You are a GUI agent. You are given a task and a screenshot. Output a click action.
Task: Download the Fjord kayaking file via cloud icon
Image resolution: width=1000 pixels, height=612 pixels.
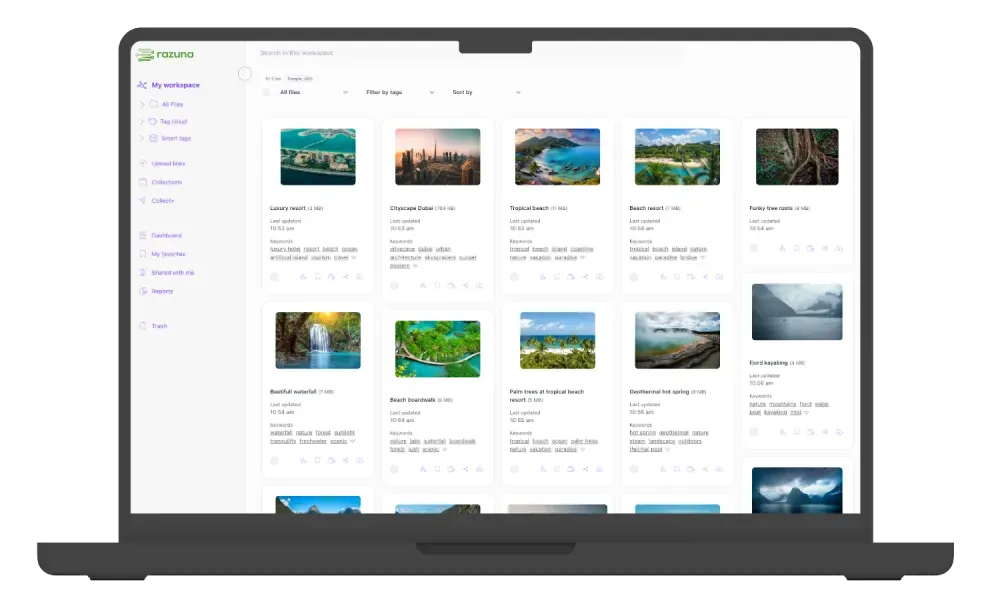coord(839,432)
